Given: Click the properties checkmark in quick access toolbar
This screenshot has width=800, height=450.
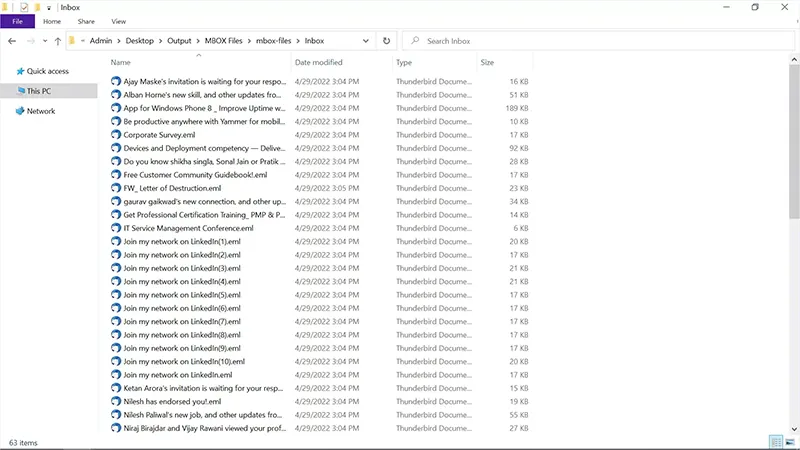Looking at the screenshot, I should click(x=24, y=7).
